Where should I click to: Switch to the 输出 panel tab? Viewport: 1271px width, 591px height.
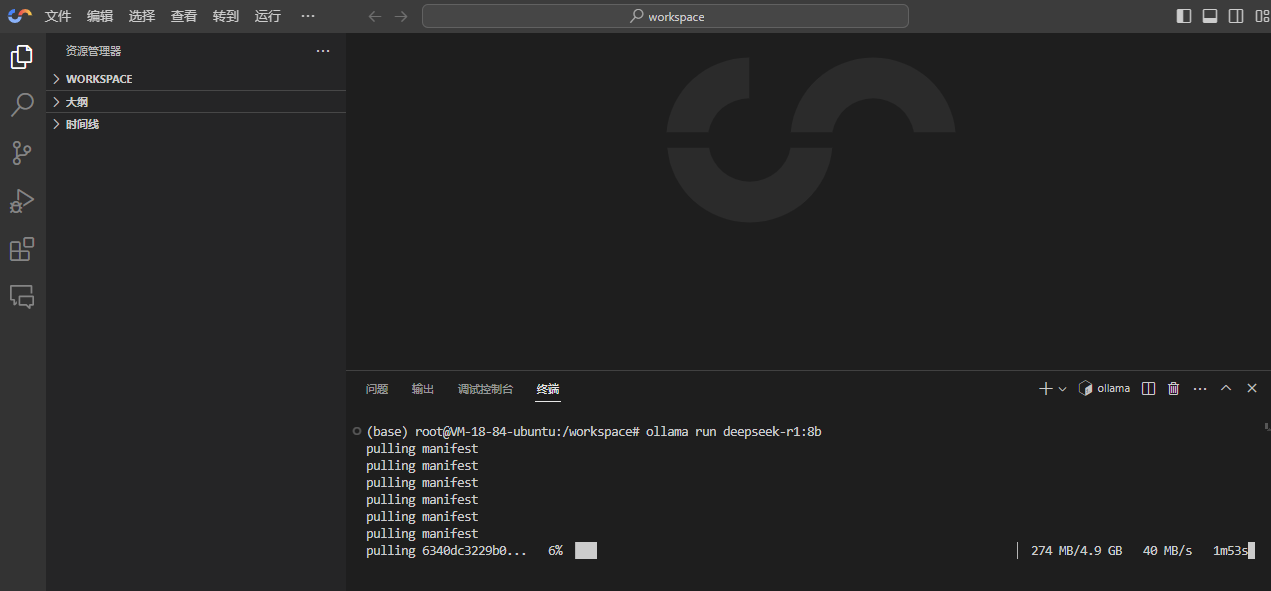tap(423, 389)
